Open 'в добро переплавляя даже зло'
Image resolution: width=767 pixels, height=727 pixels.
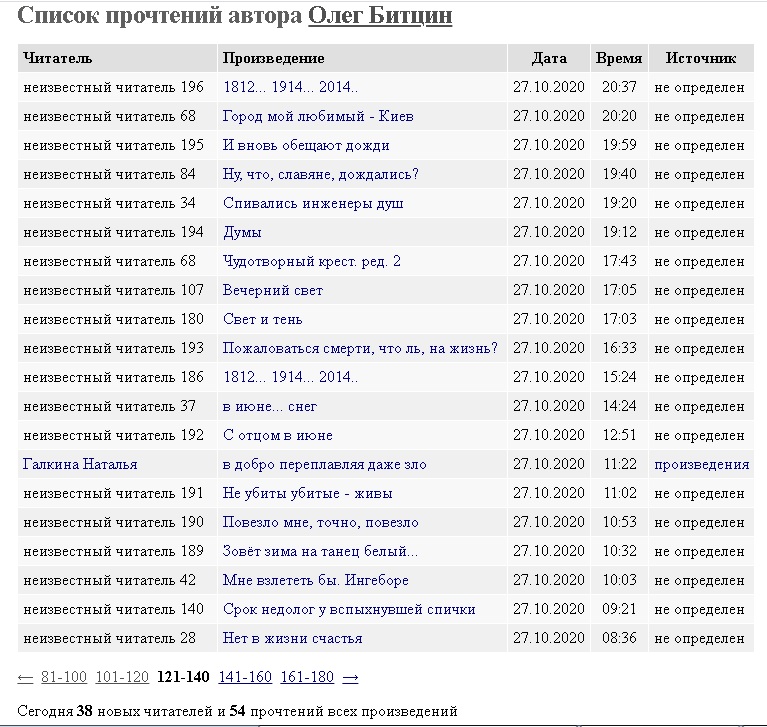click(x=325, y=464)
